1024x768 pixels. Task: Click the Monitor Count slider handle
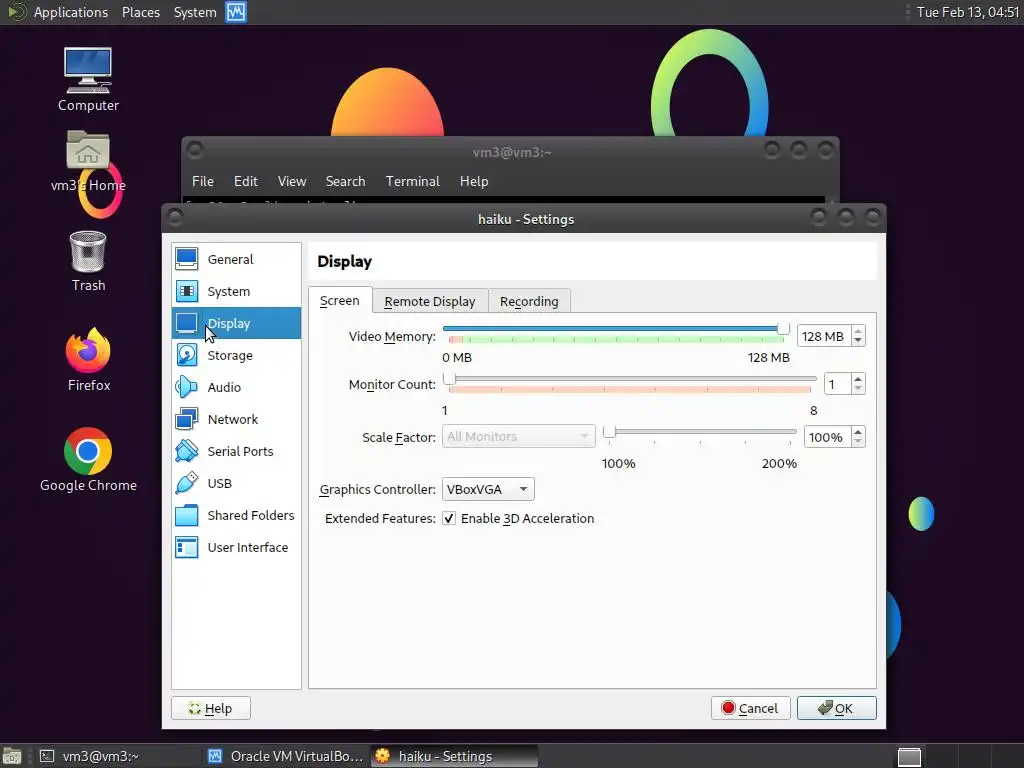tap(449, 378)
